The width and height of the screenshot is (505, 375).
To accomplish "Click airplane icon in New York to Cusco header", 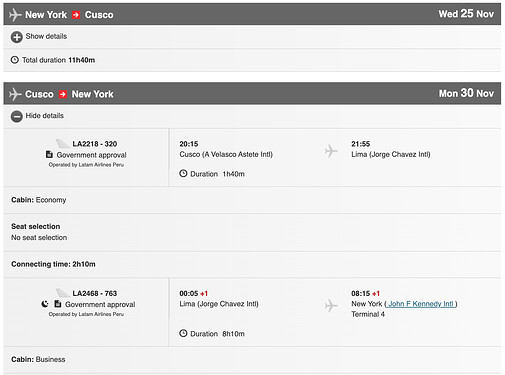I will [x=15, y=15].
